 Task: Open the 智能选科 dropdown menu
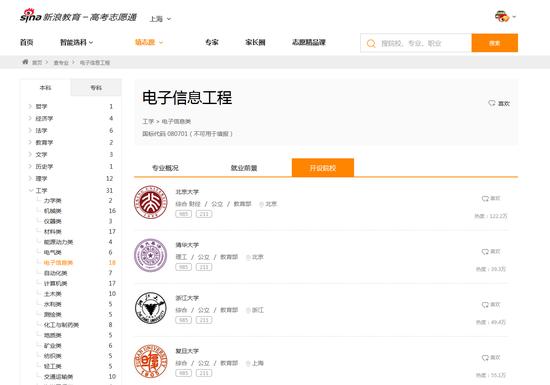(x=76, y=42)
